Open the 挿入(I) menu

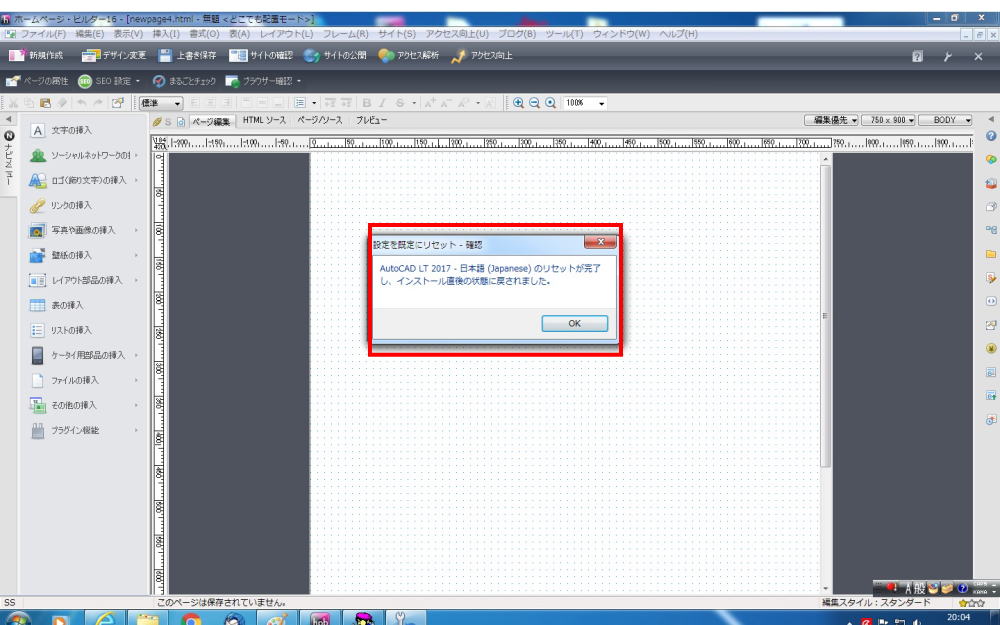click(166, 34)
